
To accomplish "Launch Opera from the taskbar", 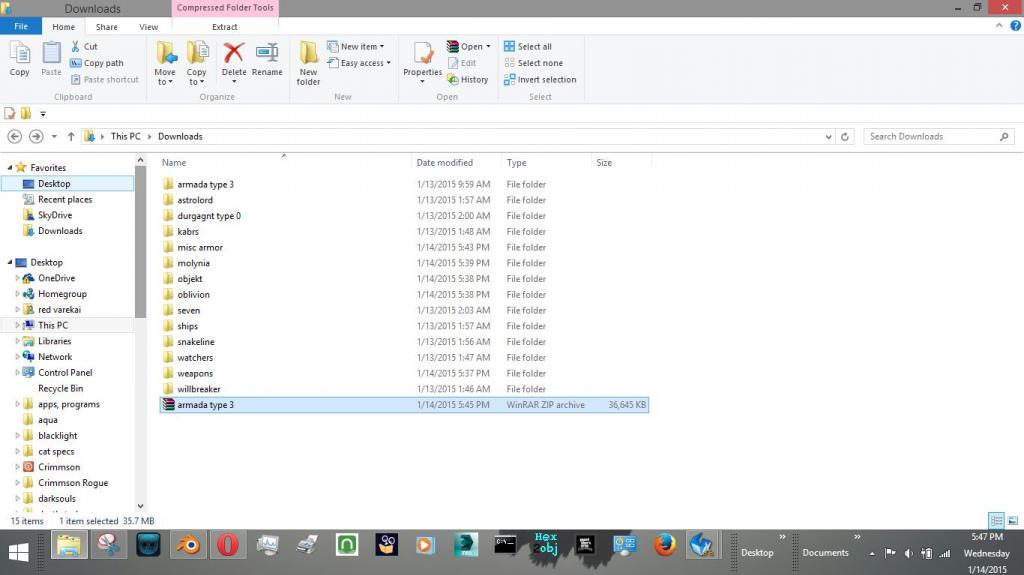I will coord(227,545).
